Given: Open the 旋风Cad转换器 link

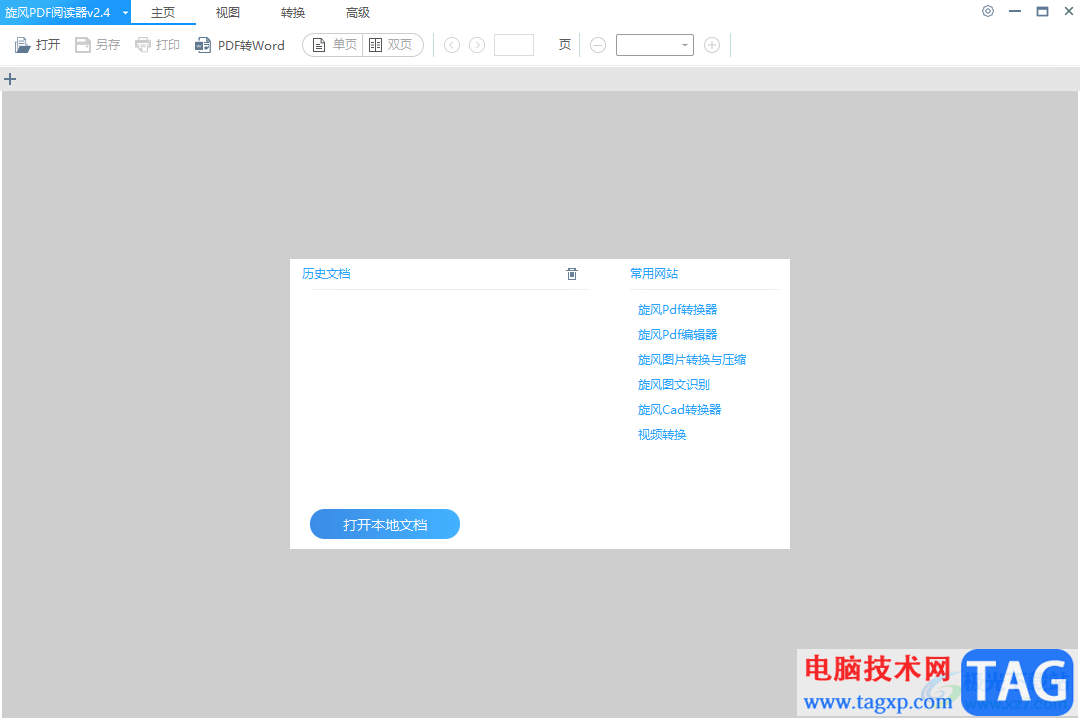Looking at the screenshot, I should pyautogui.click(x=680, y=410).
